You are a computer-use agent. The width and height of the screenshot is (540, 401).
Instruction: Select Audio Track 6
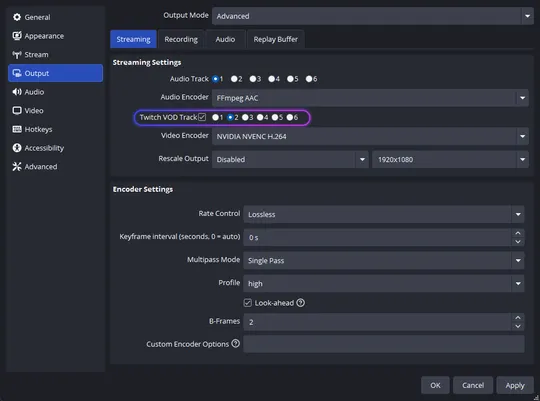pos(309,79)
